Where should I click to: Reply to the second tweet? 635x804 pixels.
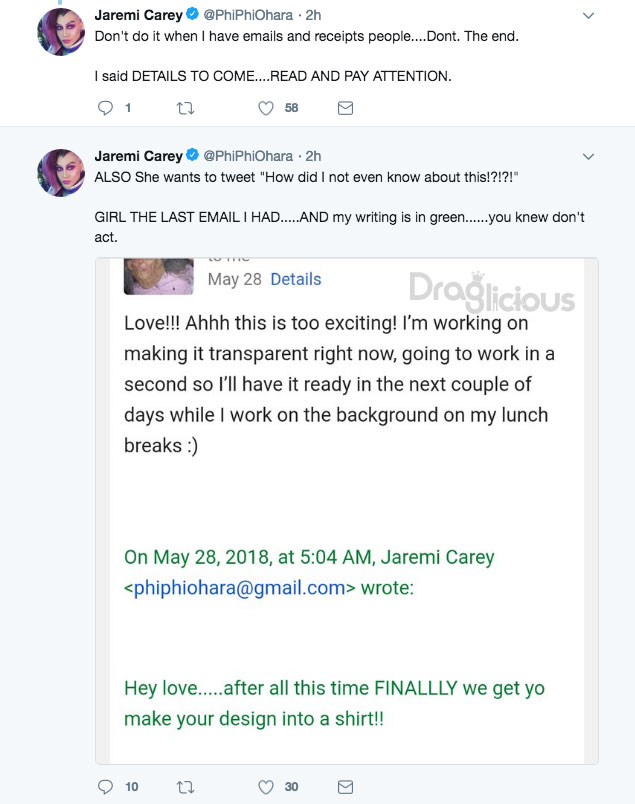pyautogui.click(x=107, y=787)
